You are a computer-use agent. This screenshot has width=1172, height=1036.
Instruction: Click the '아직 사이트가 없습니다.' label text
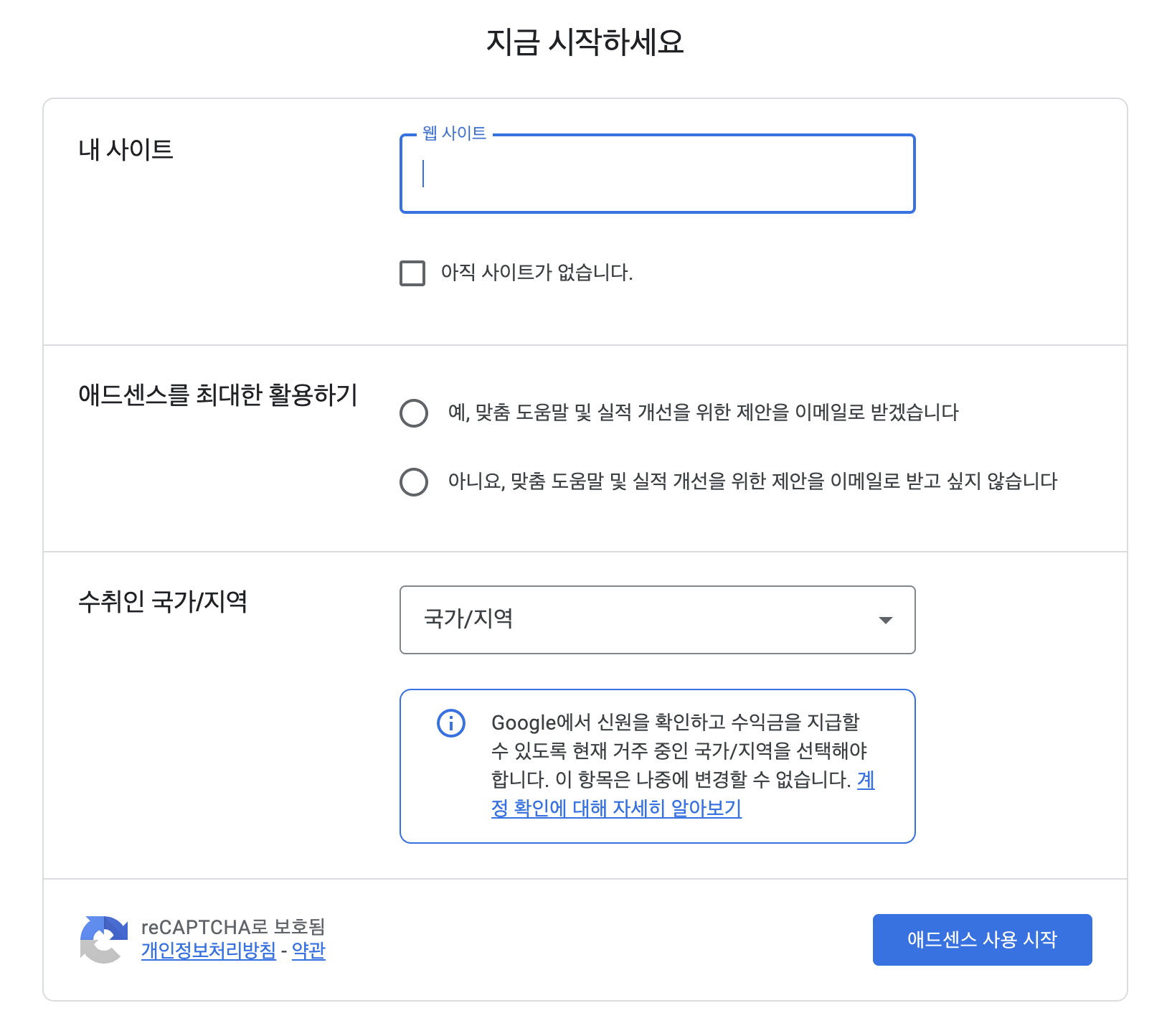[537, 273]
